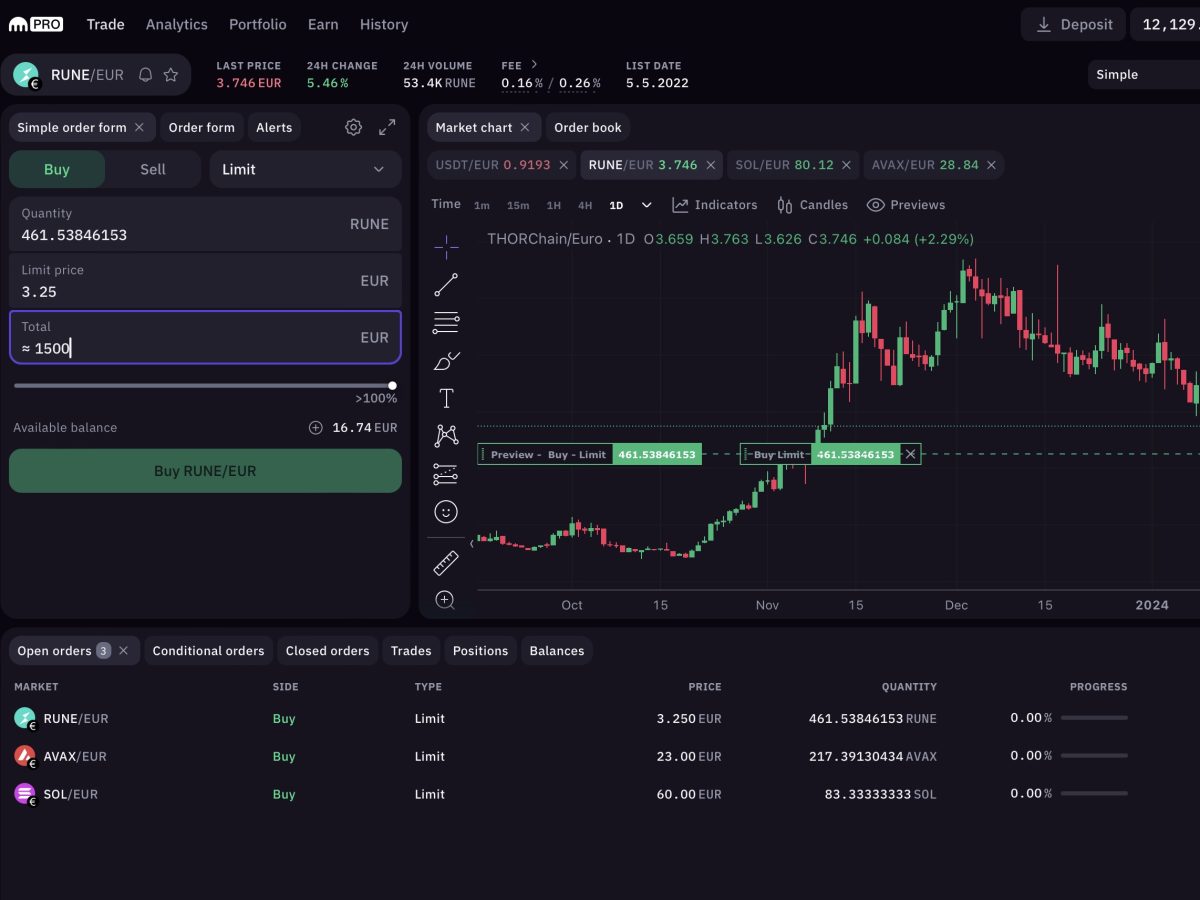Click the order size percentage slider handle
1200x900 pixels.
(392, 385)
